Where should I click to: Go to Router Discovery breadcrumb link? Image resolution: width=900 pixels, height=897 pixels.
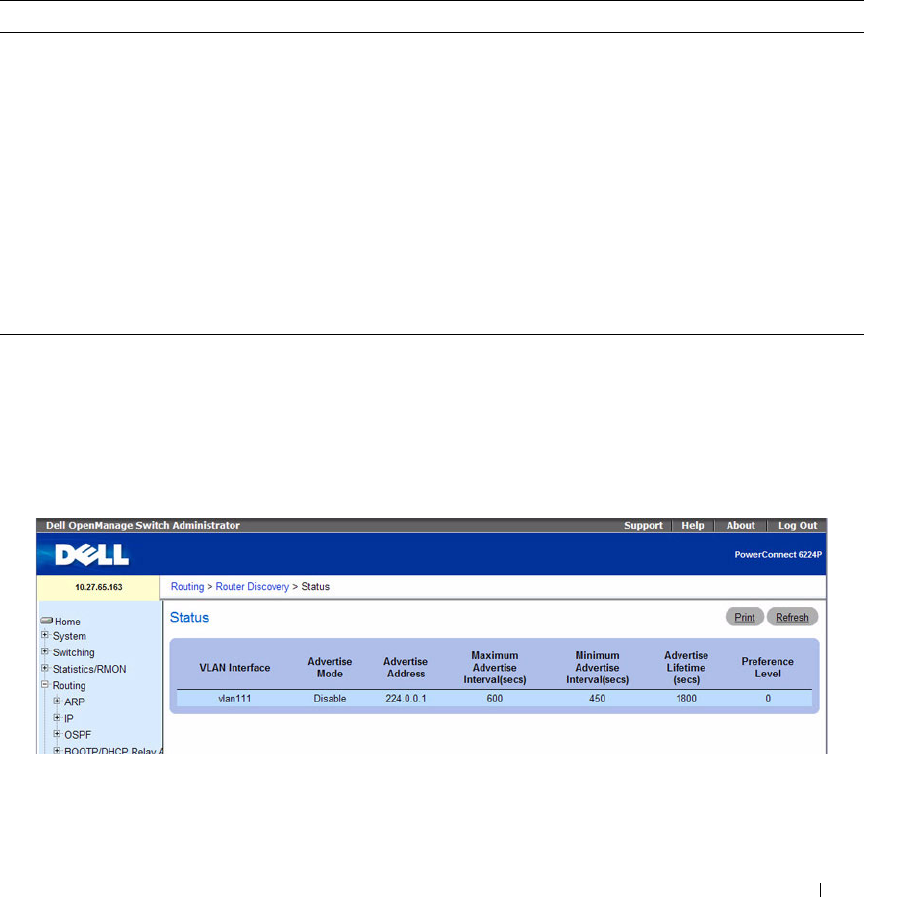click(x=252, y=587)
